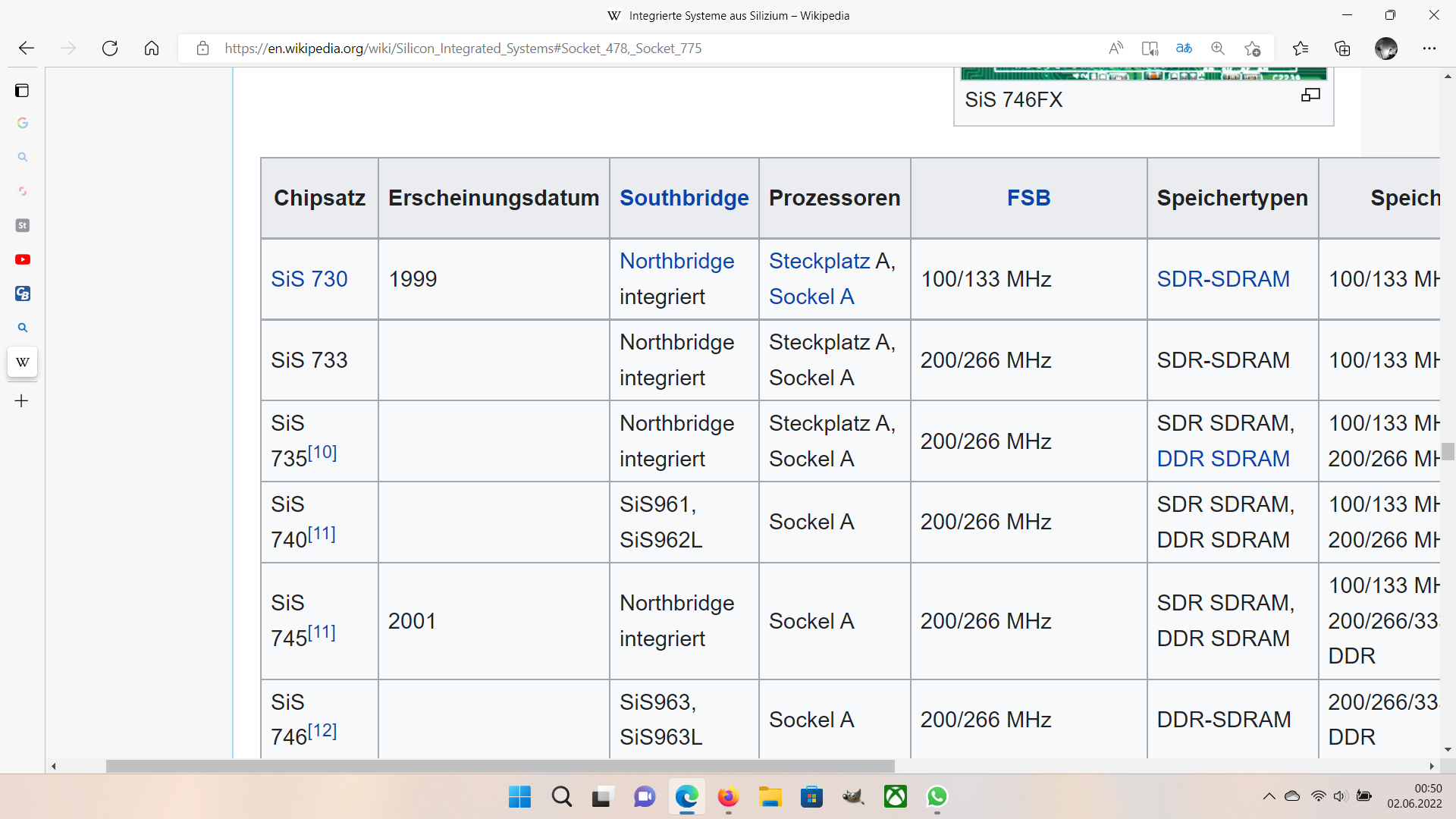Add this page to favorites
Viewport: 1456px width, 819px height.
(x=1252, y=49)
